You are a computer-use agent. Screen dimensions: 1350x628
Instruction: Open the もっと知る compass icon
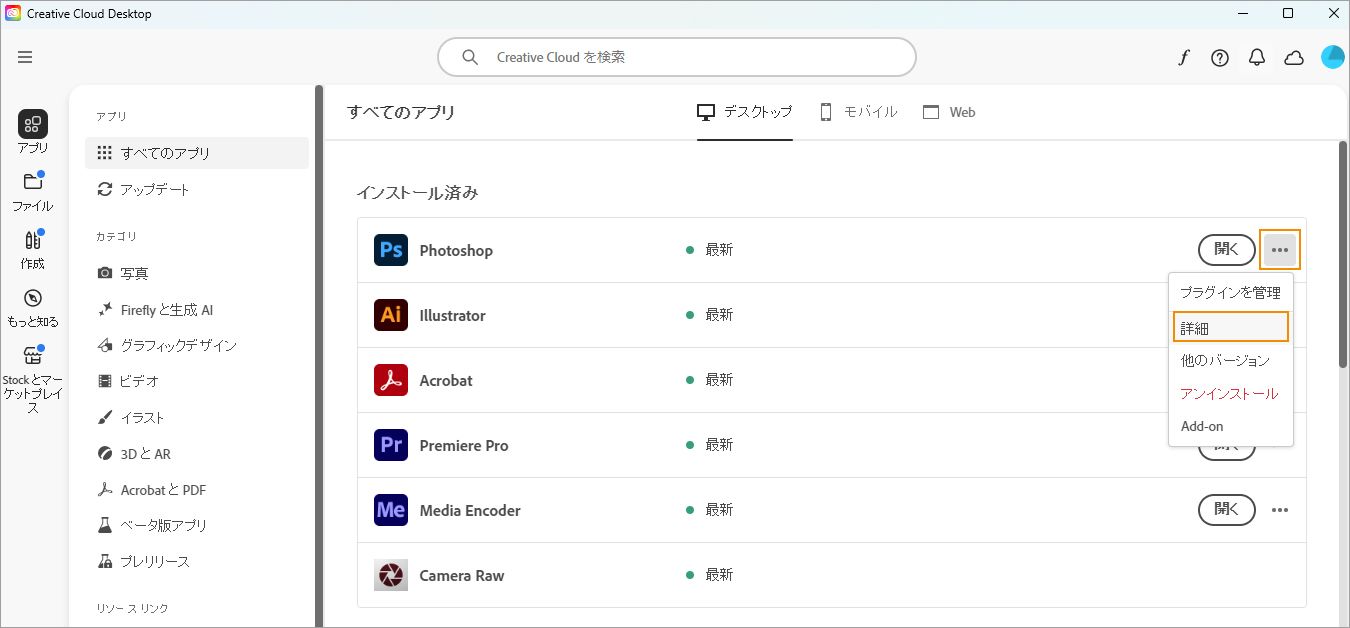tap(33, 298)
